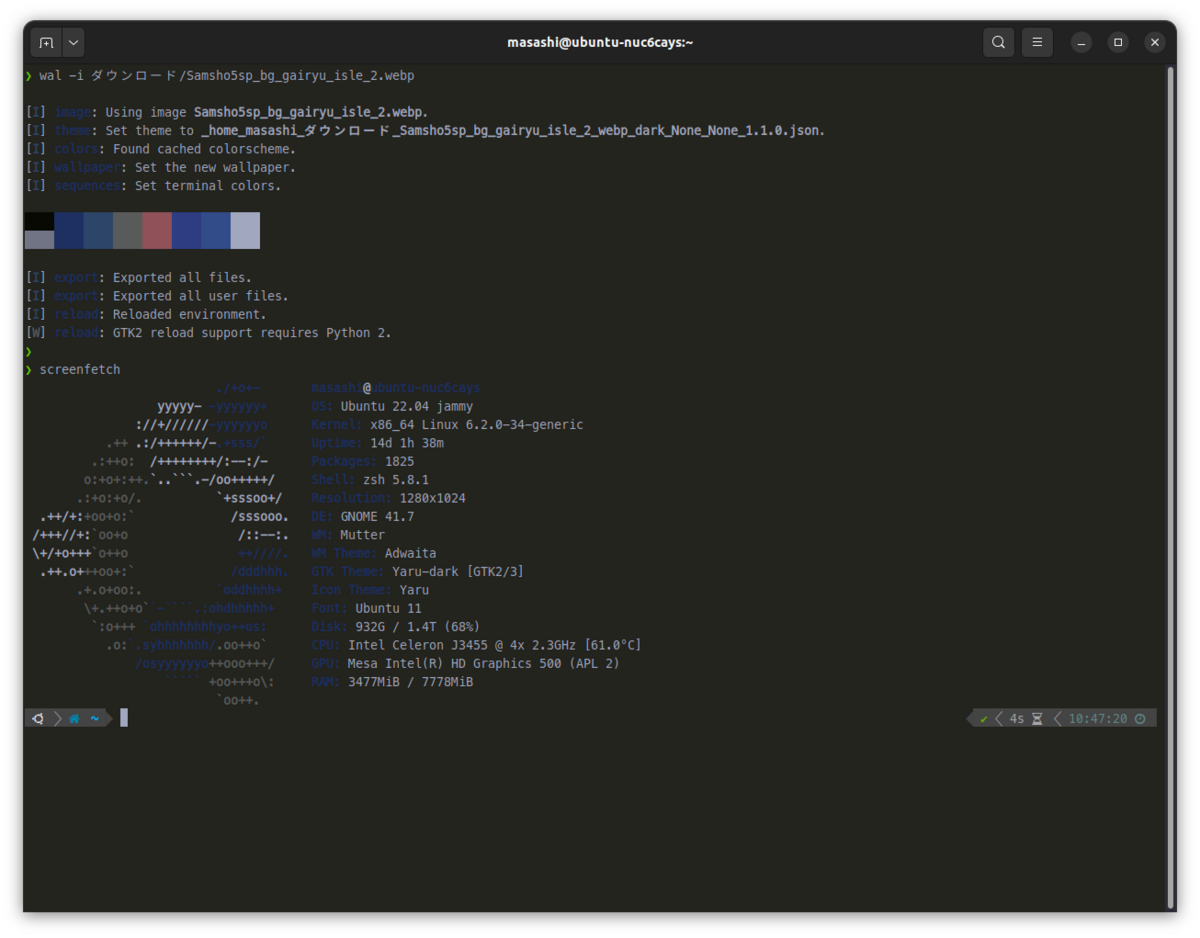Click the window title masashi@ubuntu-nuc6cays:~
This screenshot has height=938, width=1200.
coord(600,43)
